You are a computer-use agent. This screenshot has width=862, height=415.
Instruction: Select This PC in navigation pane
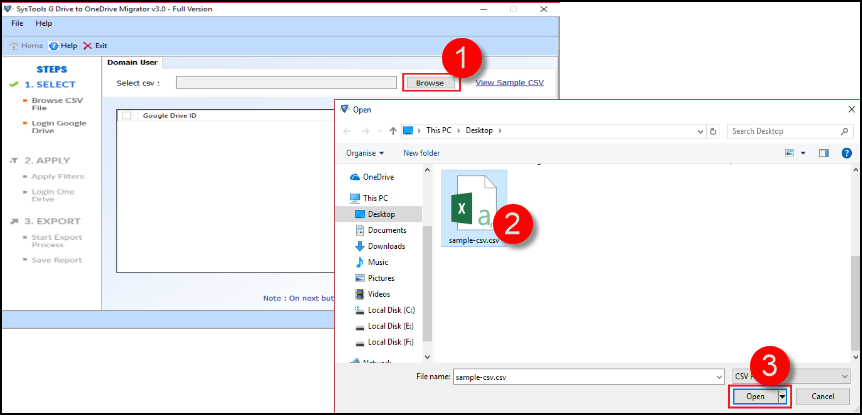click(x=369, y=198)
